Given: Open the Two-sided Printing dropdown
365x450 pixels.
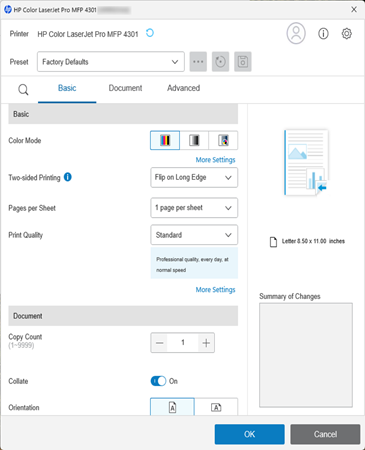Looking at the screenshot, I should (x=194, y=177).
